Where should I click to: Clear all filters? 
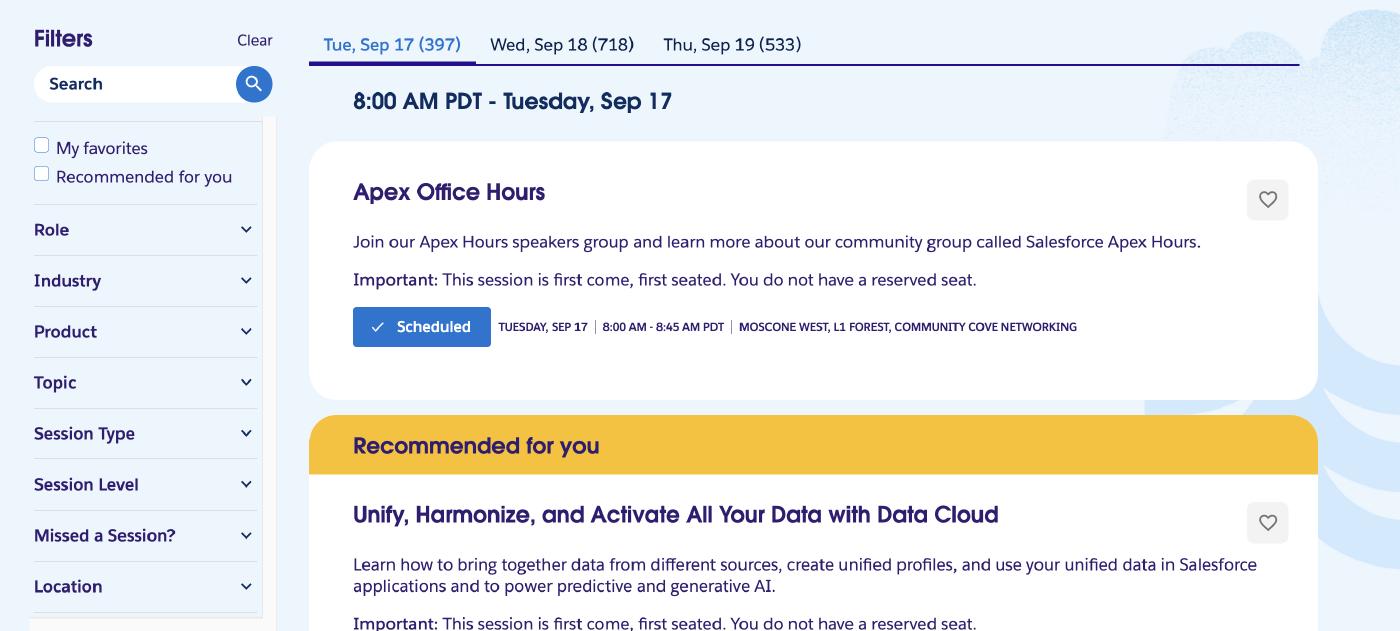pos(254,41)
